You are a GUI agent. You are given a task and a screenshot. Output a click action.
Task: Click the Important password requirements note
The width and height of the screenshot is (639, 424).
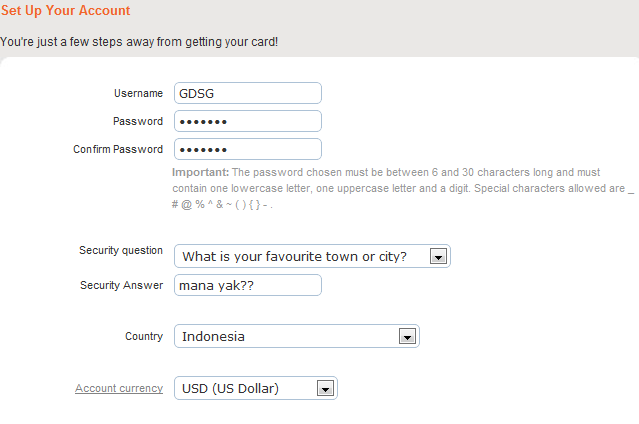[400, 188]
